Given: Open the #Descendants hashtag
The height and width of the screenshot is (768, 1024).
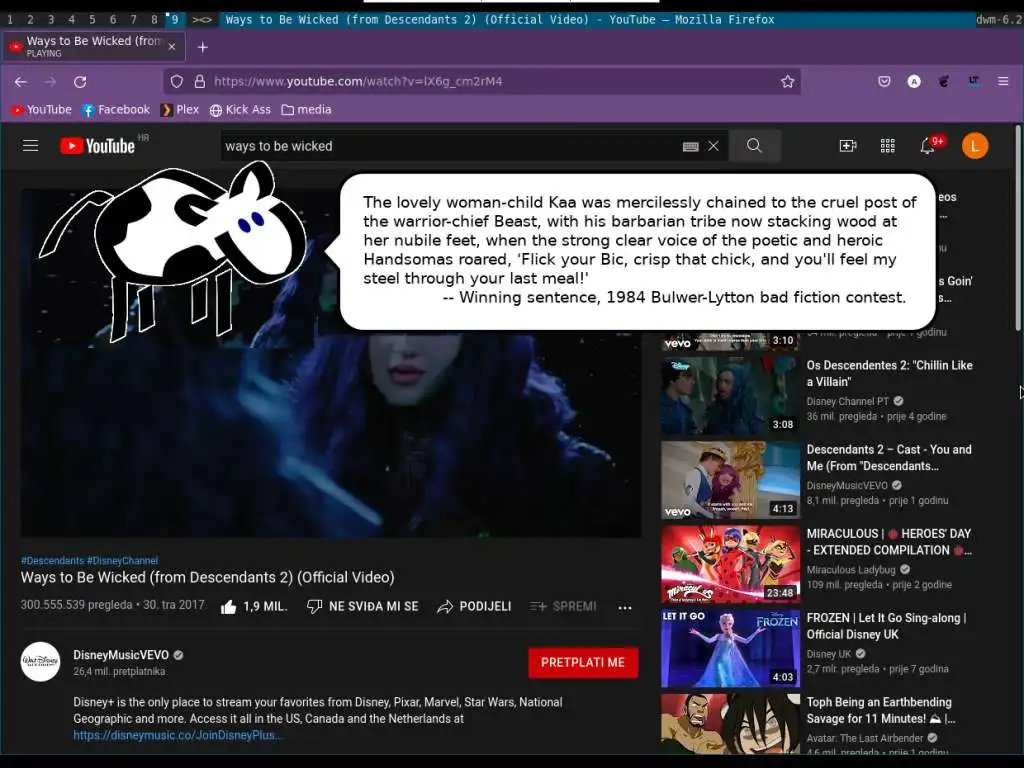Looking at the screenshot, I should [52, 561].
